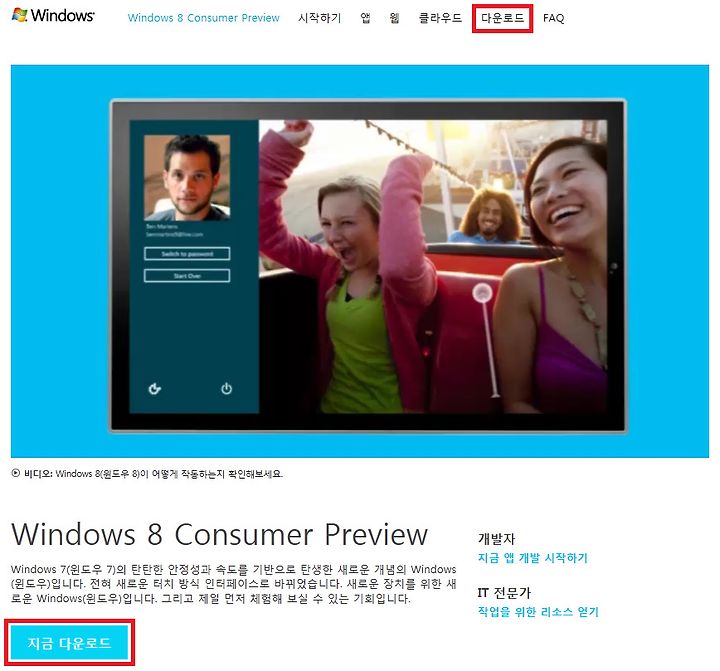Click the IT 전문가 heading text
The image size is (720, 671).
pos(504,593)
